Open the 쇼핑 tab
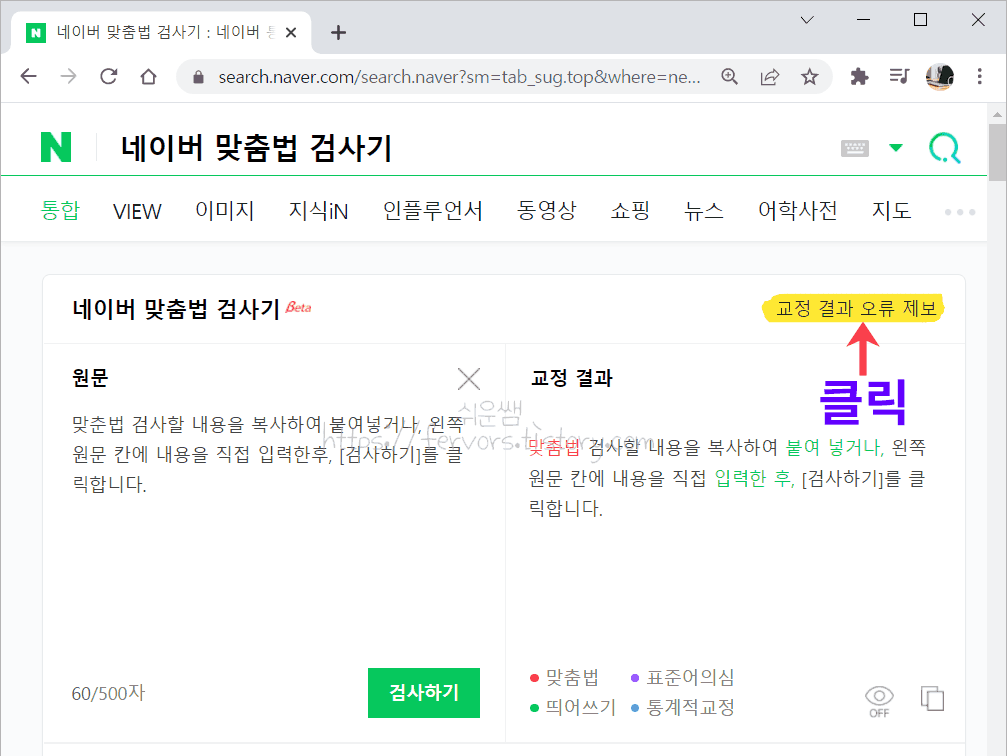This screenshot has width=1007, height=756. 630,210
